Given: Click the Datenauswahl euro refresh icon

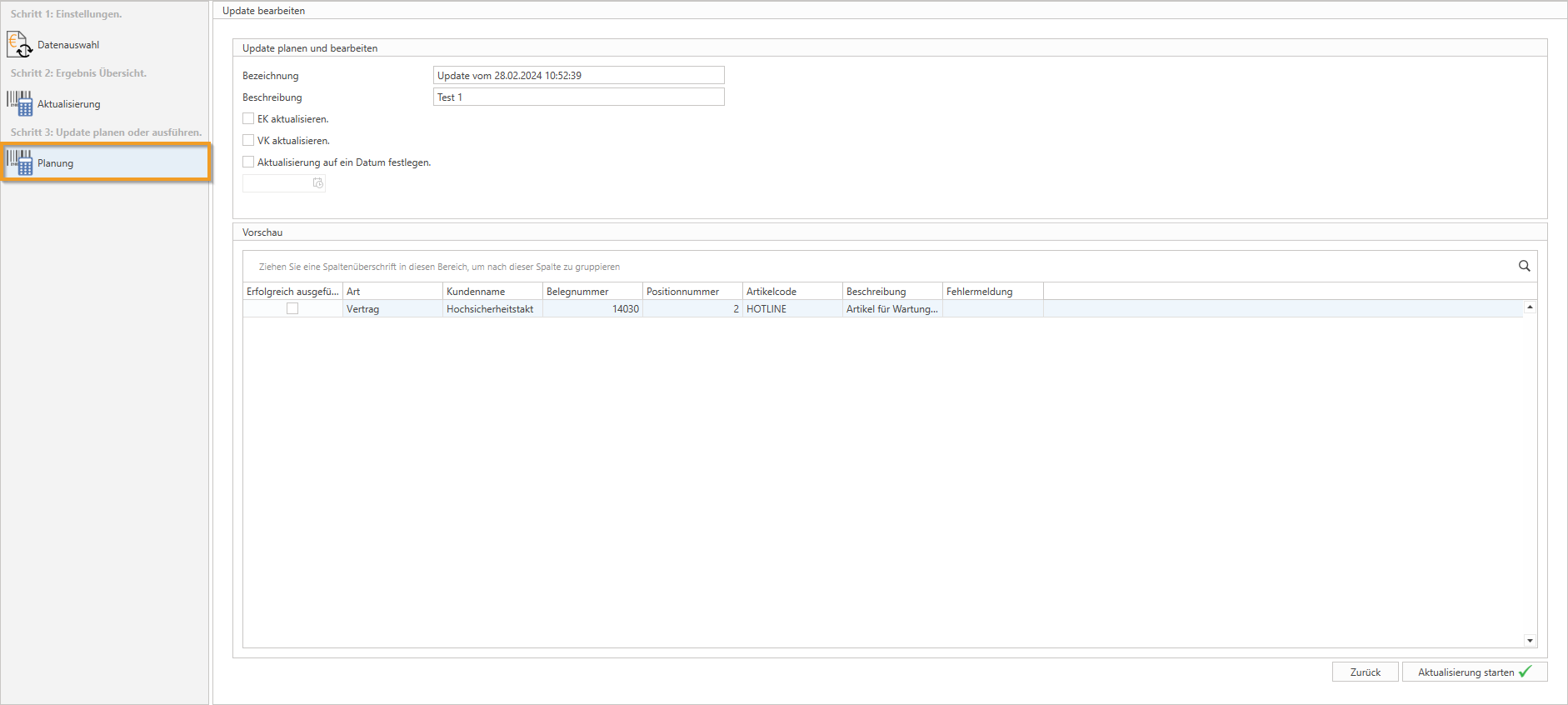Looking at the screenshot, I should tap(19, 44).
